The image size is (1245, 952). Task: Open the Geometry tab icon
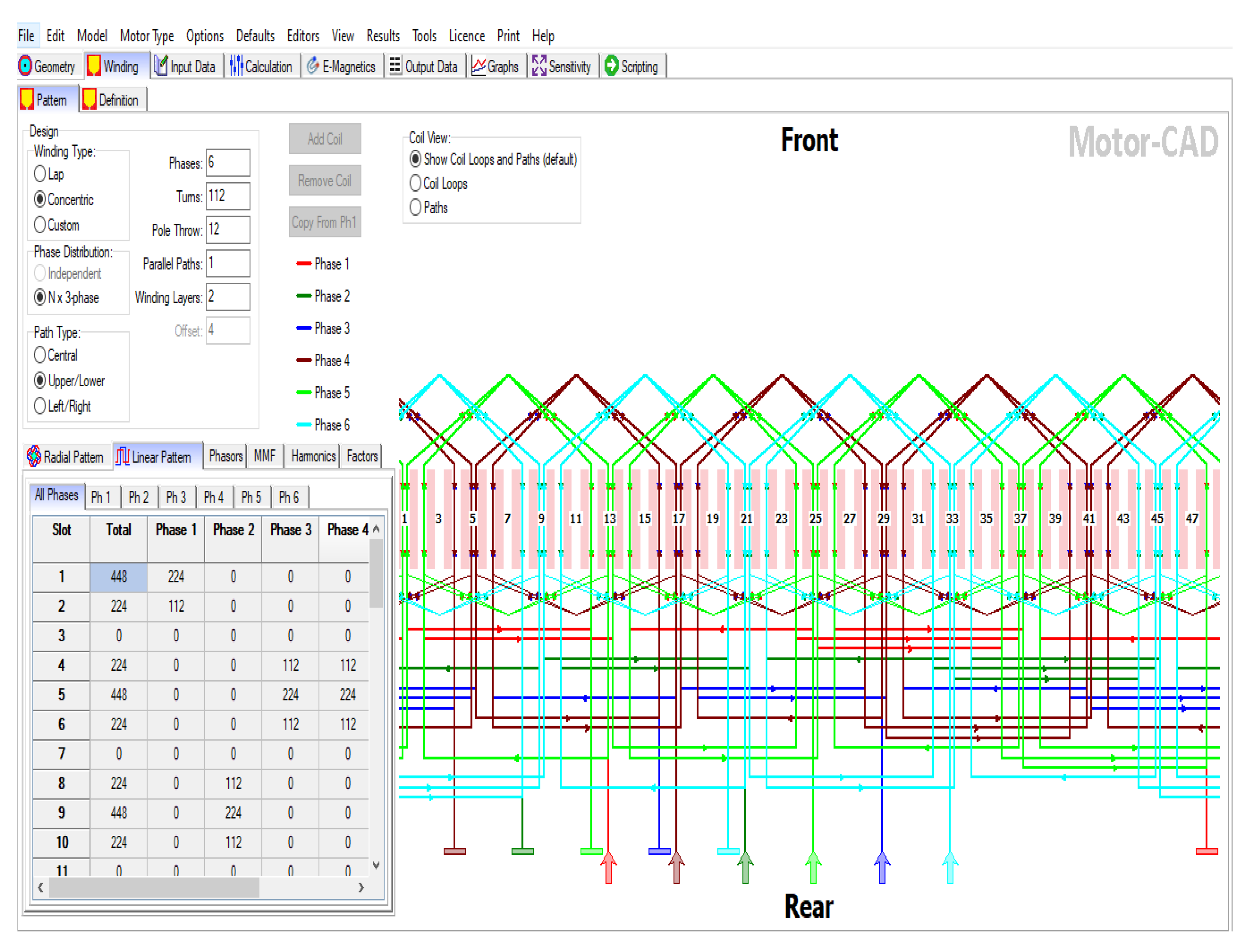pos(25,66)
